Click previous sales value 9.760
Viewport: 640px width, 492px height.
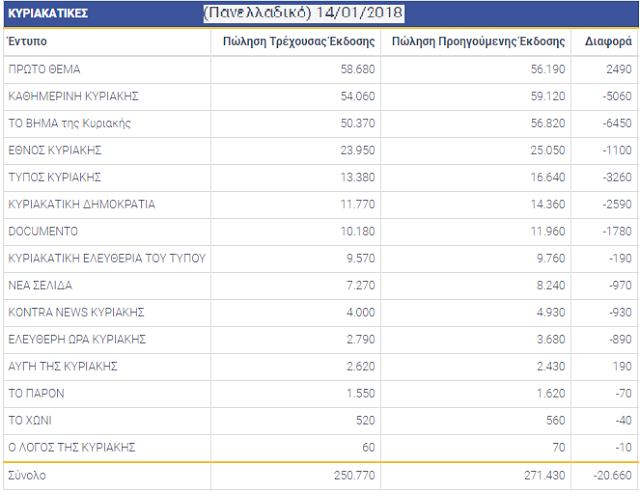pyautogui.click(x=551, y=258)
